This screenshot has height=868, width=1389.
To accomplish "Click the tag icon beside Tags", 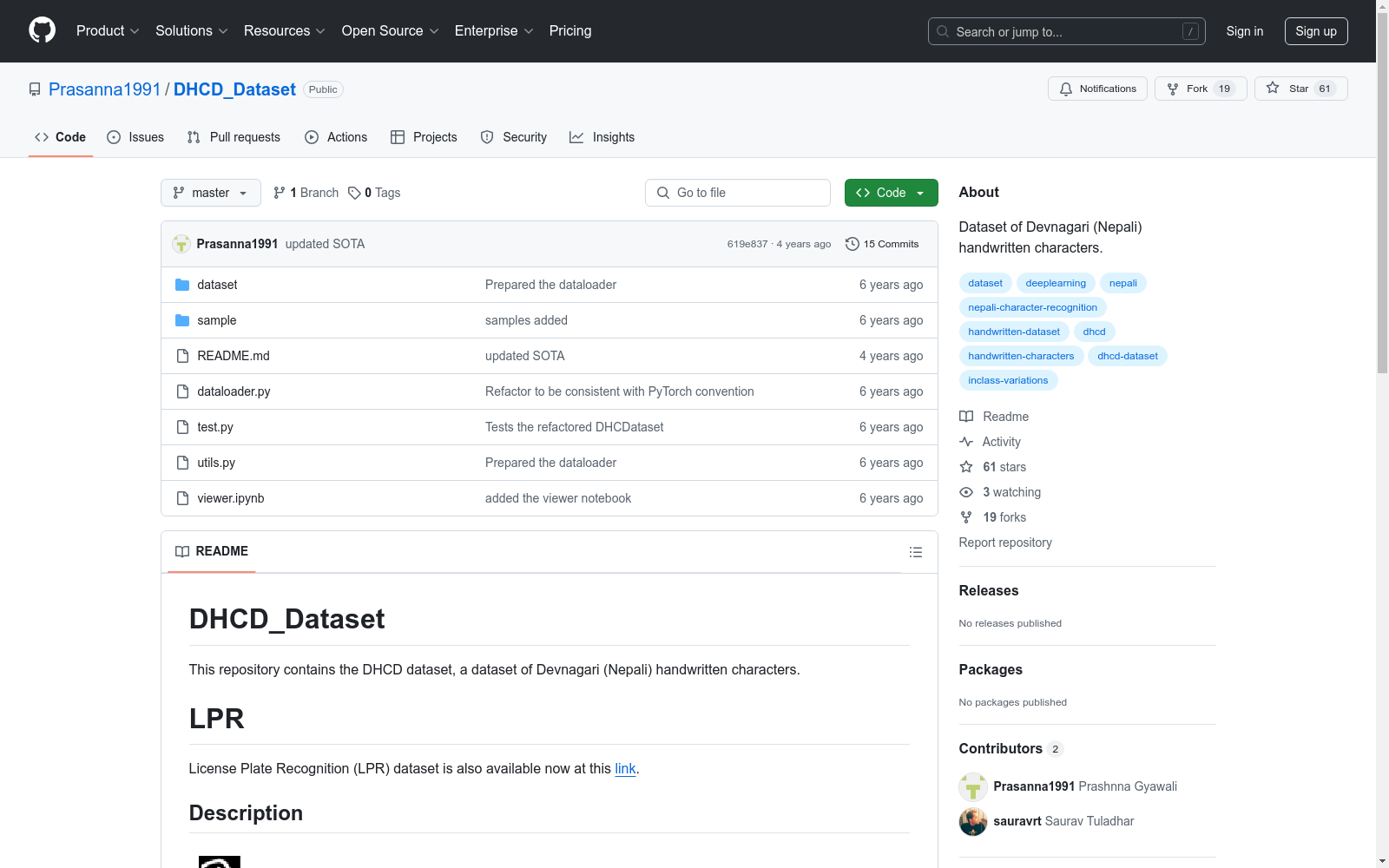I will (354, 193).
